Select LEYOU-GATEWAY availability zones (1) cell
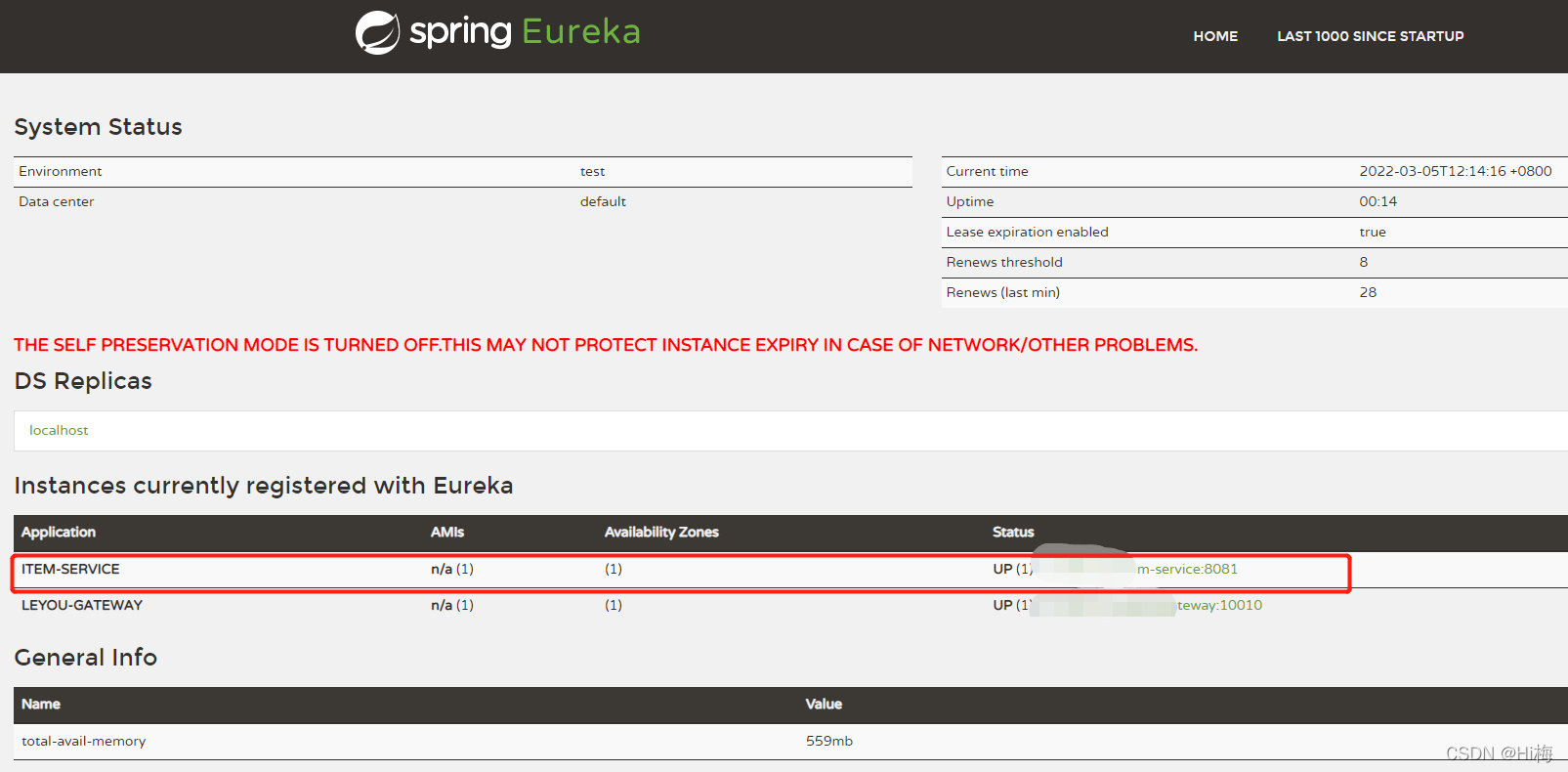The height and width of the screenshot is (772, 1568). click(614, 605)
